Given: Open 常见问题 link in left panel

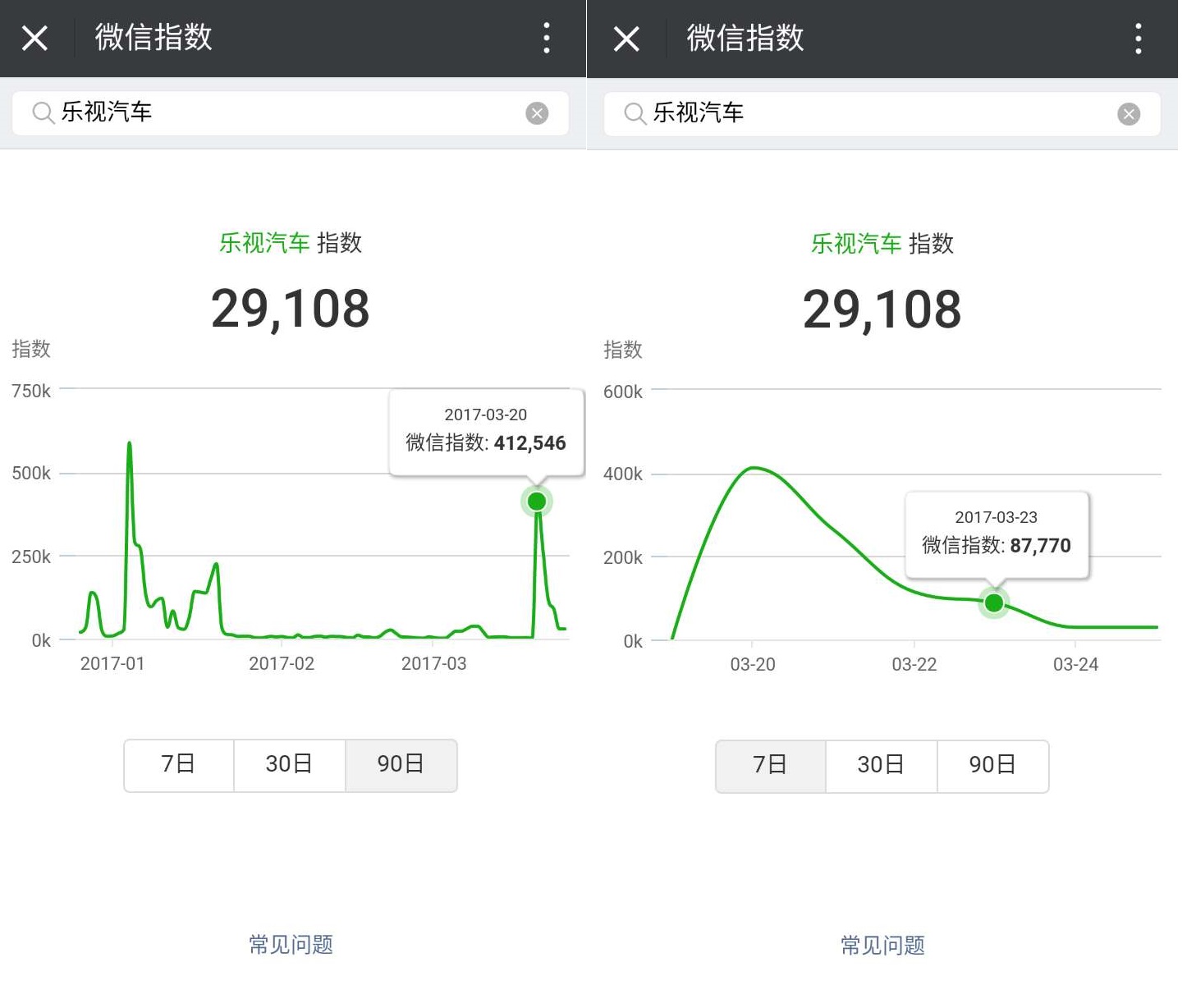Looking at the screenshot, I should pyautogui.click(x=291, y=945).
